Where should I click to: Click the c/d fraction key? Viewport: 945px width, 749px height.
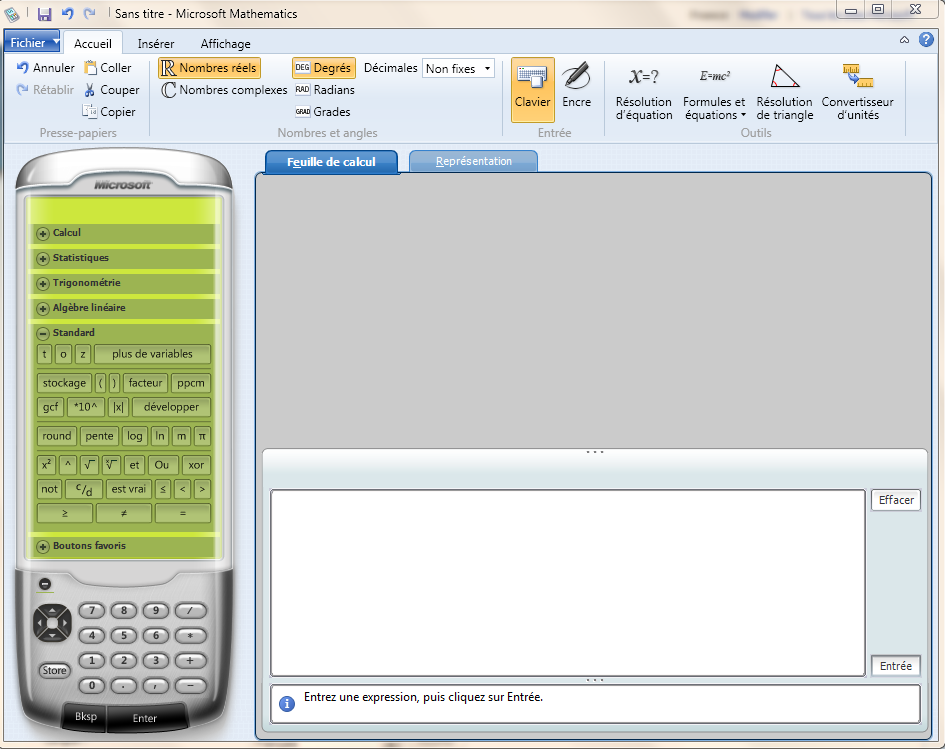(x=84, y=489)
